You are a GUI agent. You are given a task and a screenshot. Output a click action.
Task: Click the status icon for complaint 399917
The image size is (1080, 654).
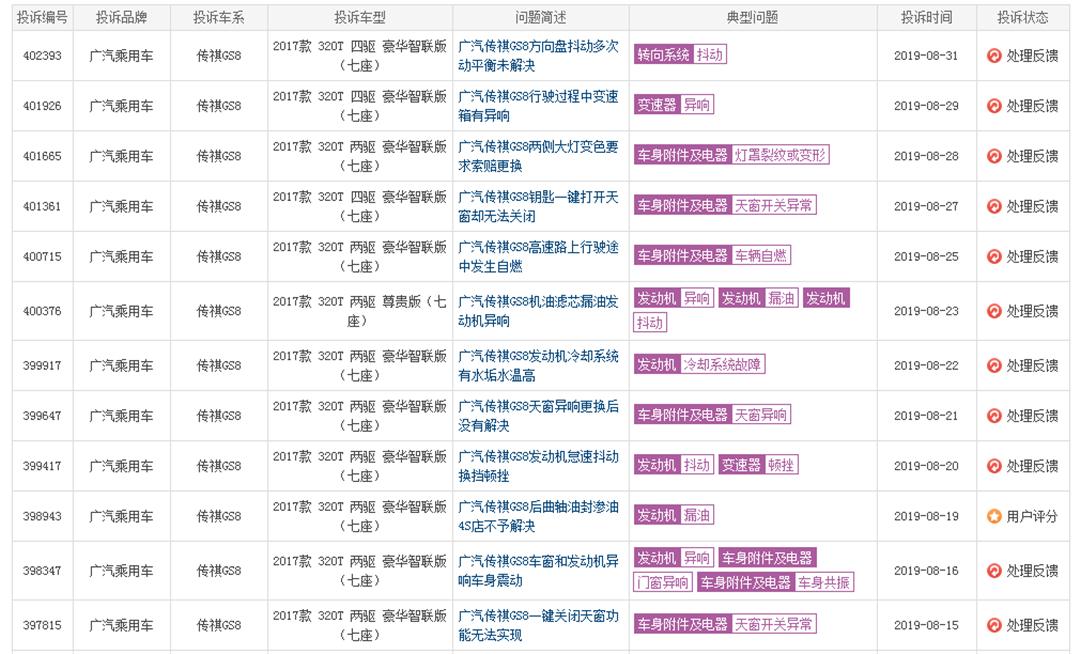pyautogui.click(x=994, y=365)
